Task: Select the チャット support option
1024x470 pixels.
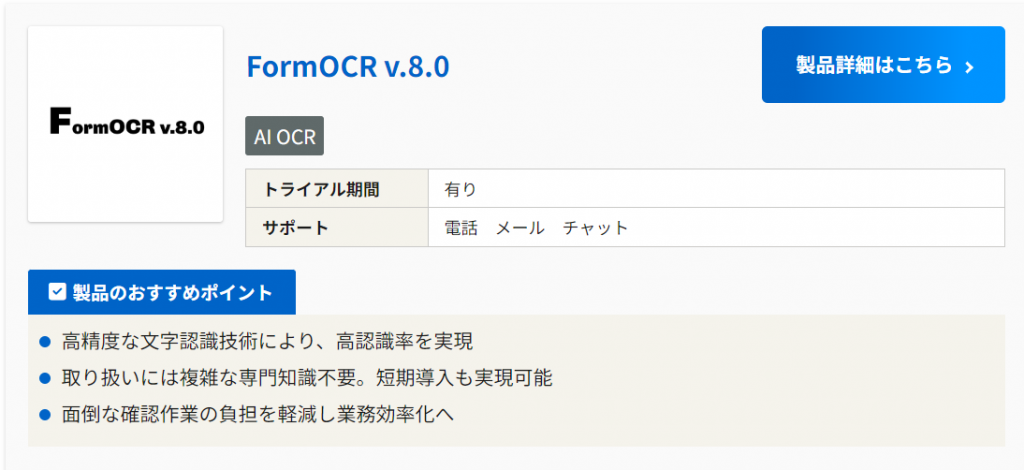Action: coord(595,227)
